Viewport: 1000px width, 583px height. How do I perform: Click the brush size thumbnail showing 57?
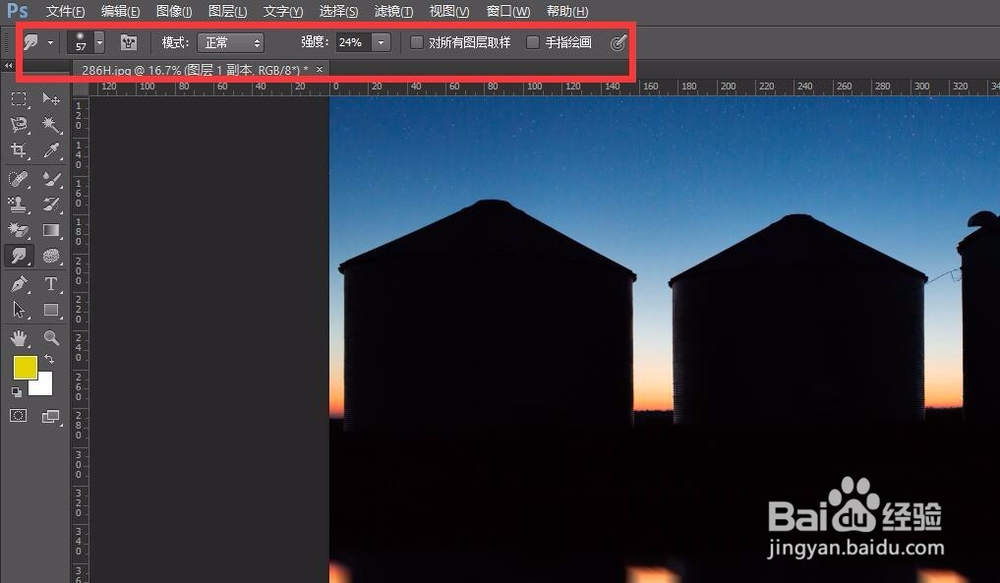[x=80, y=43]
